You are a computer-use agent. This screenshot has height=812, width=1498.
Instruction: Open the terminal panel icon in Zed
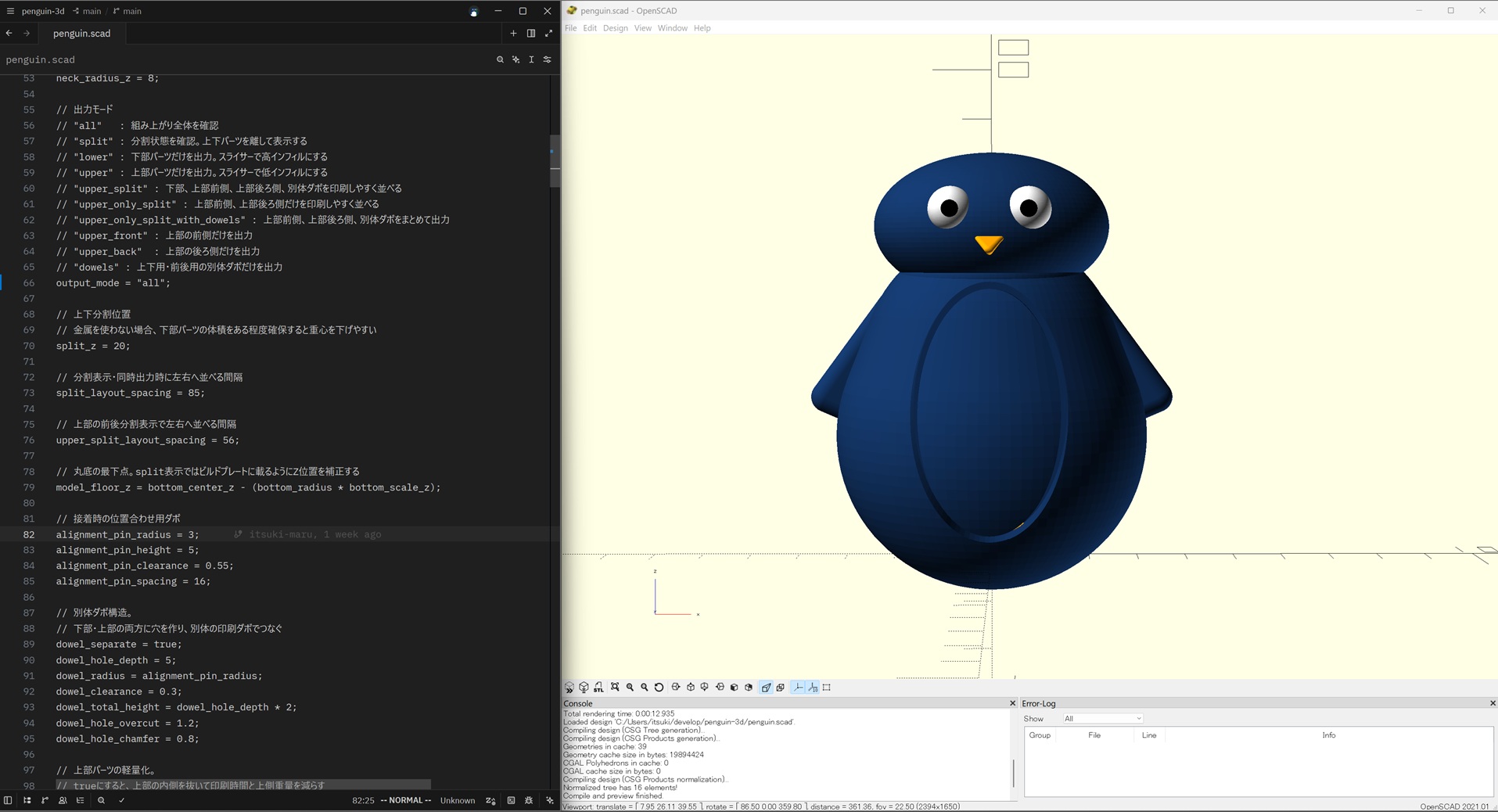point(511,800)
